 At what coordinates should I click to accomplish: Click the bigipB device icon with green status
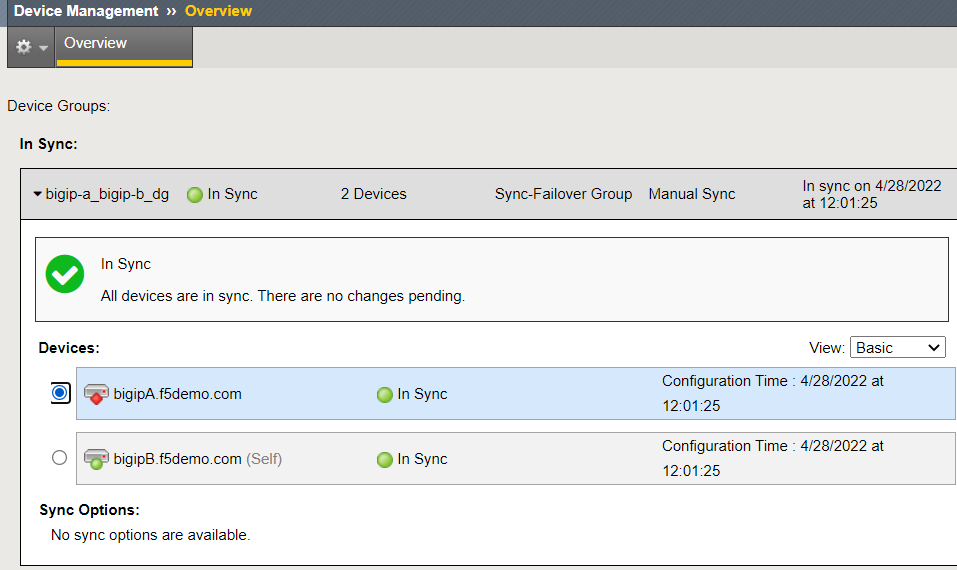(96, 459)
